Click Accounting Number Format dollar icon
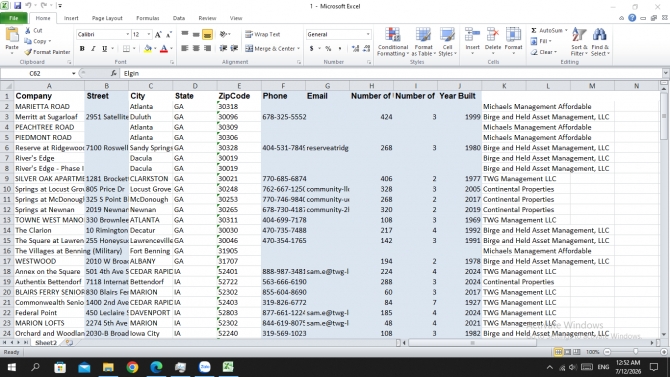The image size is (670, 377). [x=311, y=49]
